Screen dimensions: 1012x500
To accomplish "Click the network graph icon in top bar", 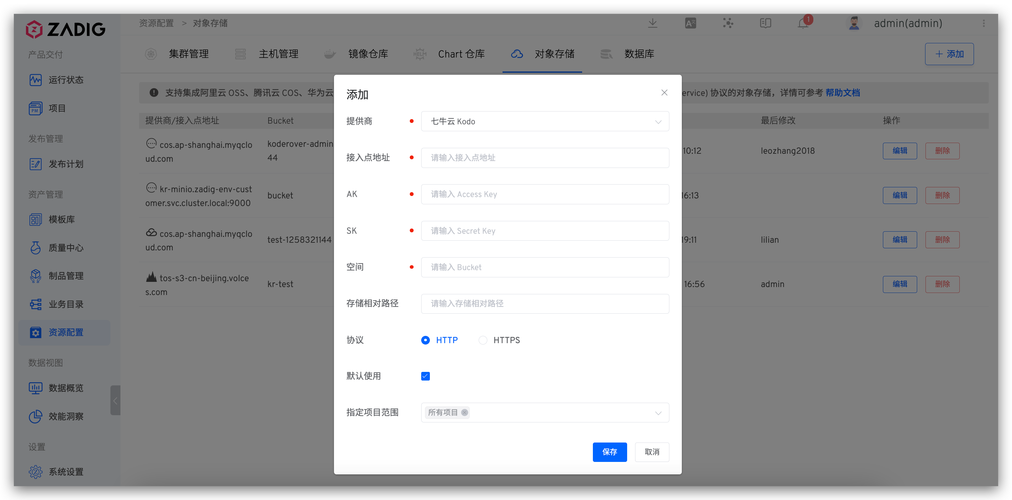I will point(728,23).
